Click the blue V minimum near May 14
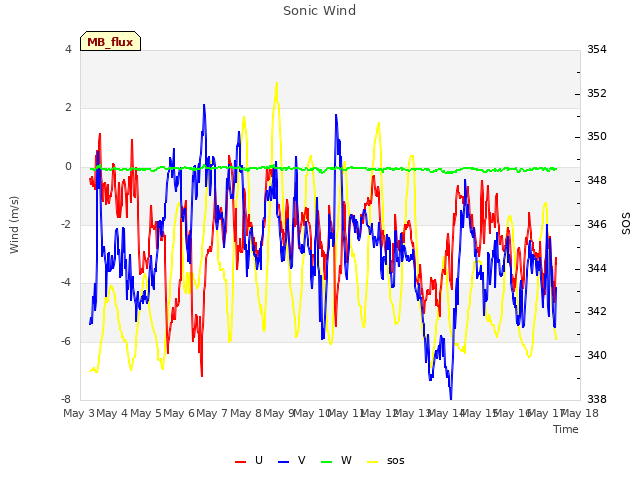The height and width of the screenshot is (480, 640). tap(451, 398)
